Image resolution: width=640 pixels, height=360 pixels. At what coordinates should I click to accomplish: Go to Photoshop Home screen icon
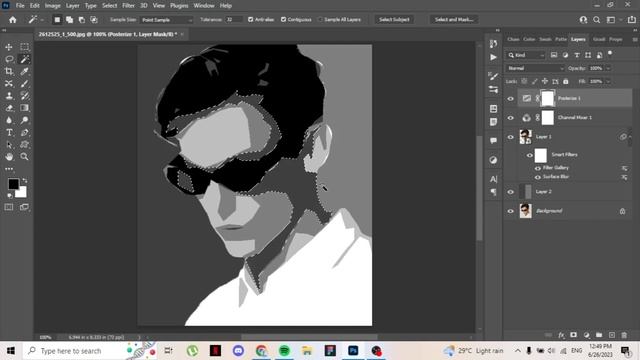click(x=13, y=20)
